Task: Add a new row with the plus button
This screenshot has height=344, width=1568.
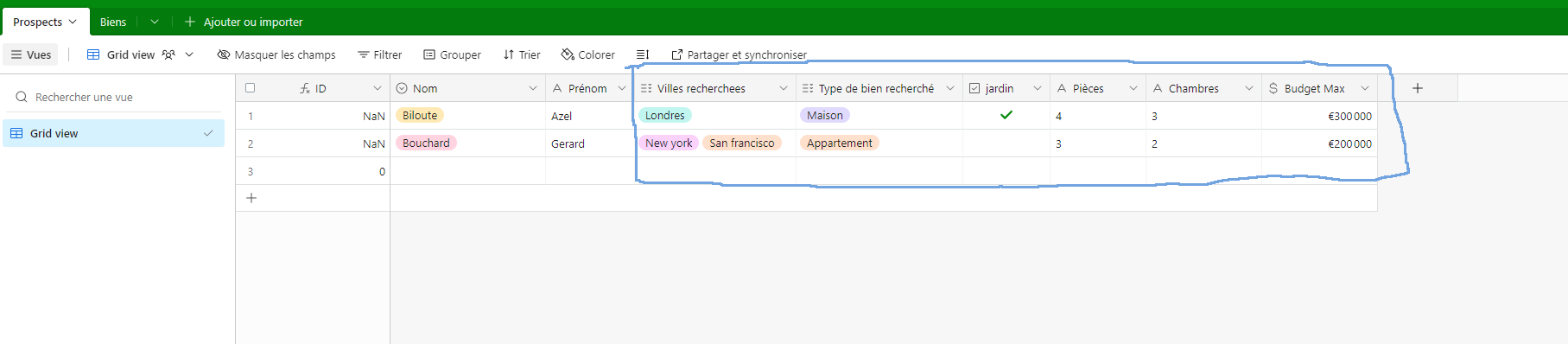Action: 251,198
